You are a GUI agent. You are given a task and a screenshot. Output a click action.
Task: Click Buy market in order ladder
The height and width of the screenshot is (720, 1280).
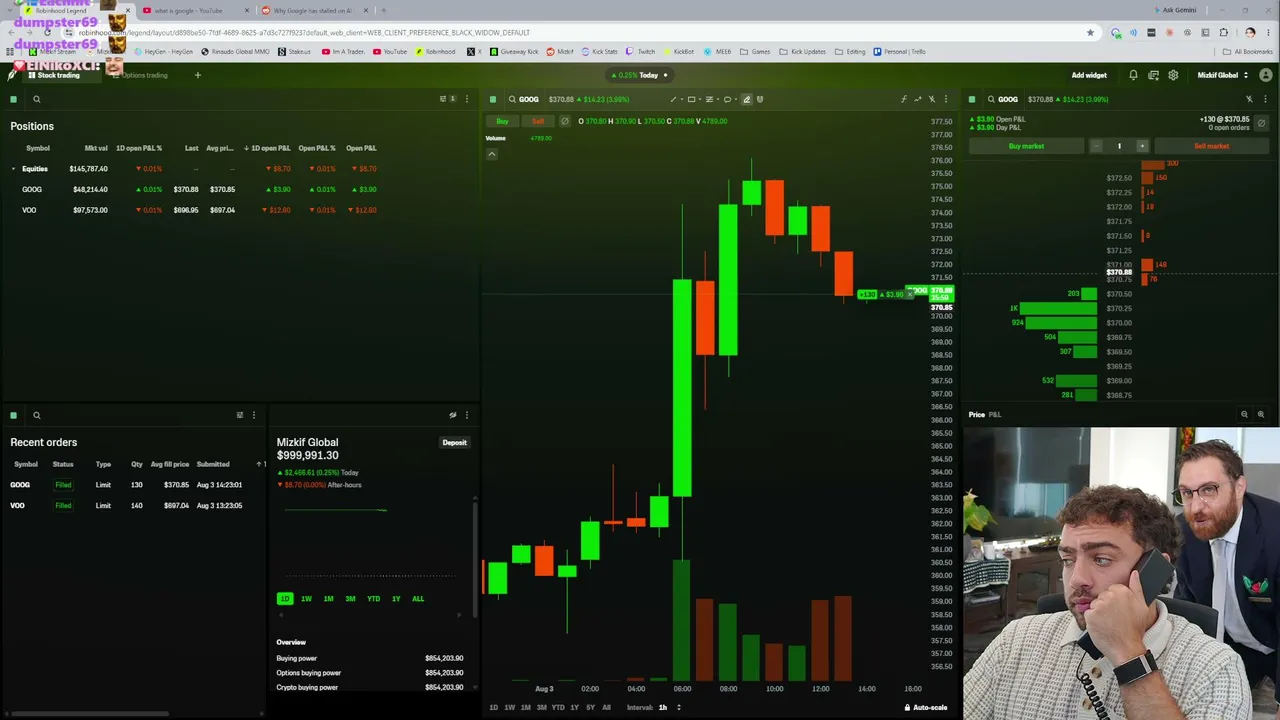1026,146
